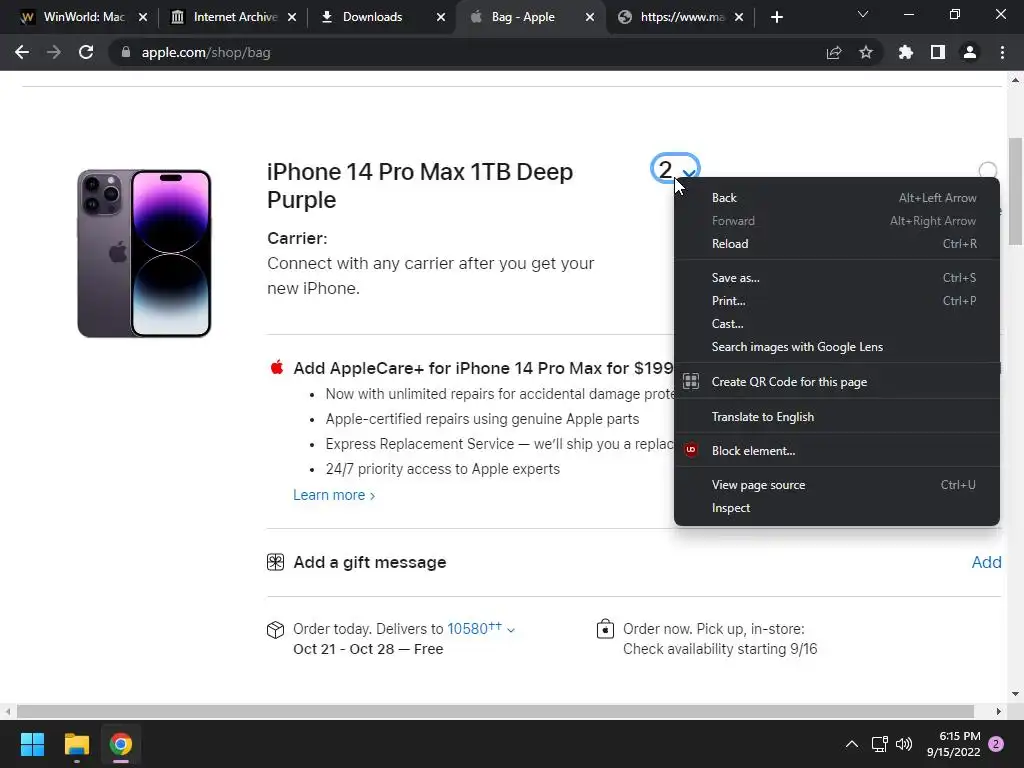
Task: Close the WinWorld tab
Action: click(143, 17)
